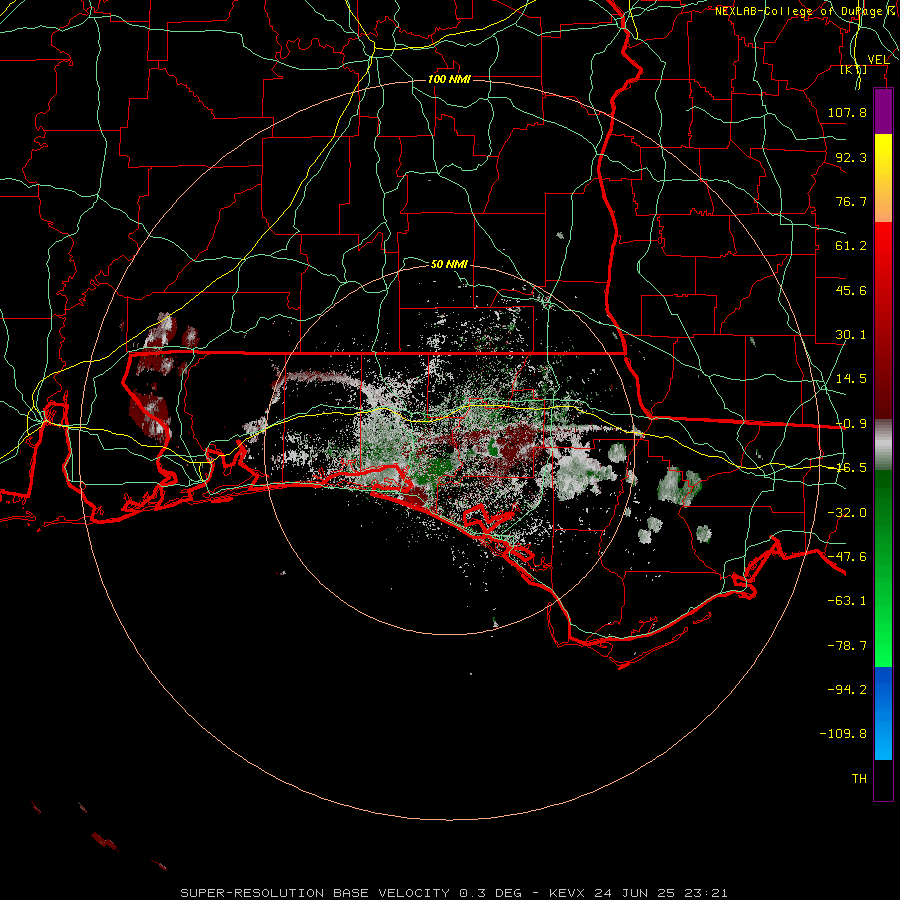Select the 92.3 legend value

(x=851, y=157)
